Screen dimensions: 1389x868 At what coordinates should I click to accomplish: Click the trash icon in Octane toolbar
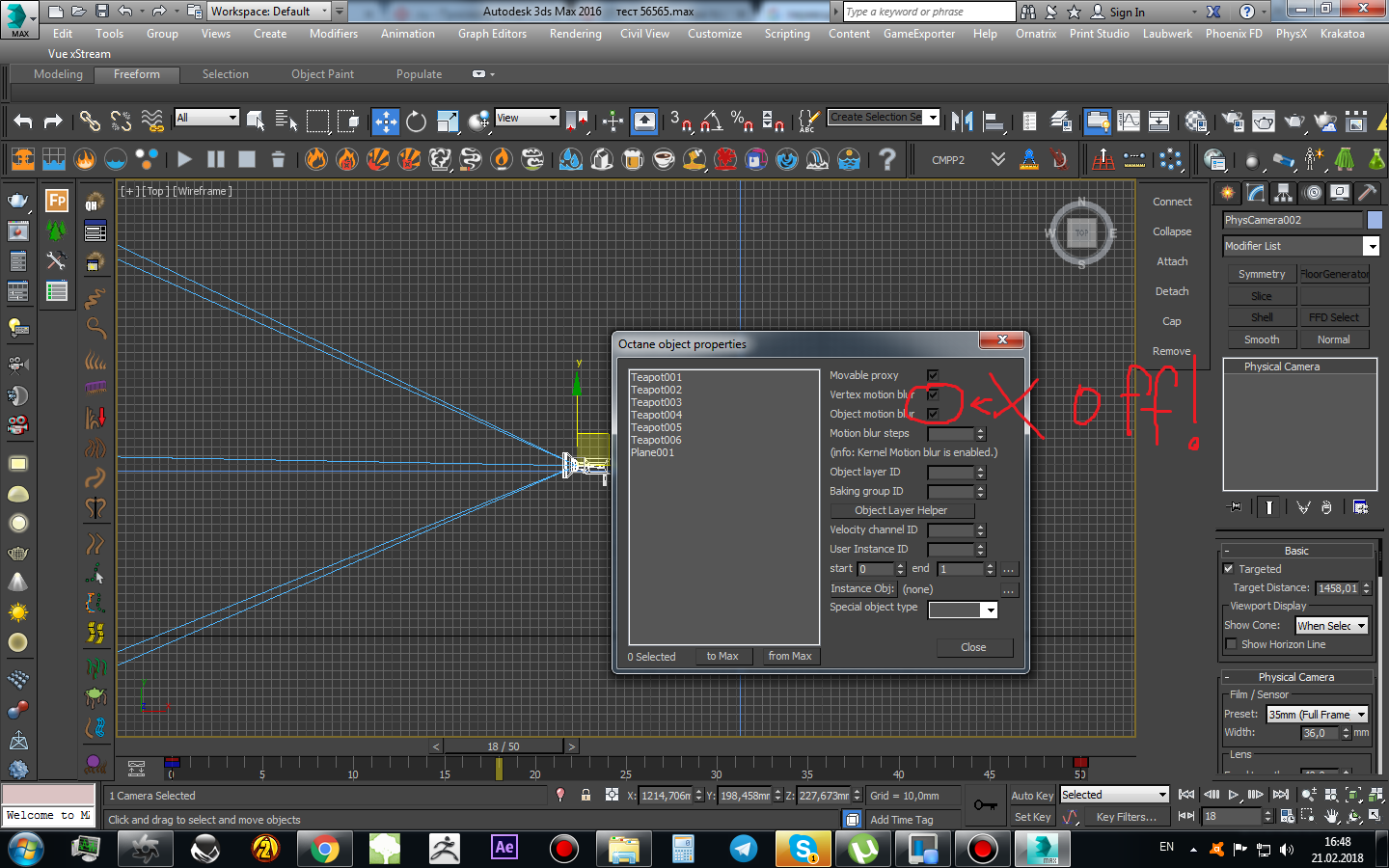coord(278,159)
